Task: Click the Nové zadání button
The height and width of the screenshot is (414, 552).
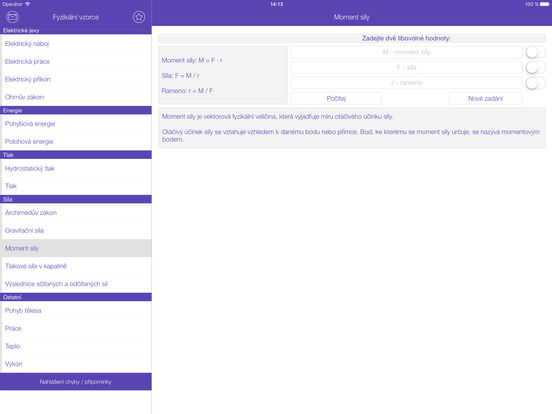Action: (485, 99)
